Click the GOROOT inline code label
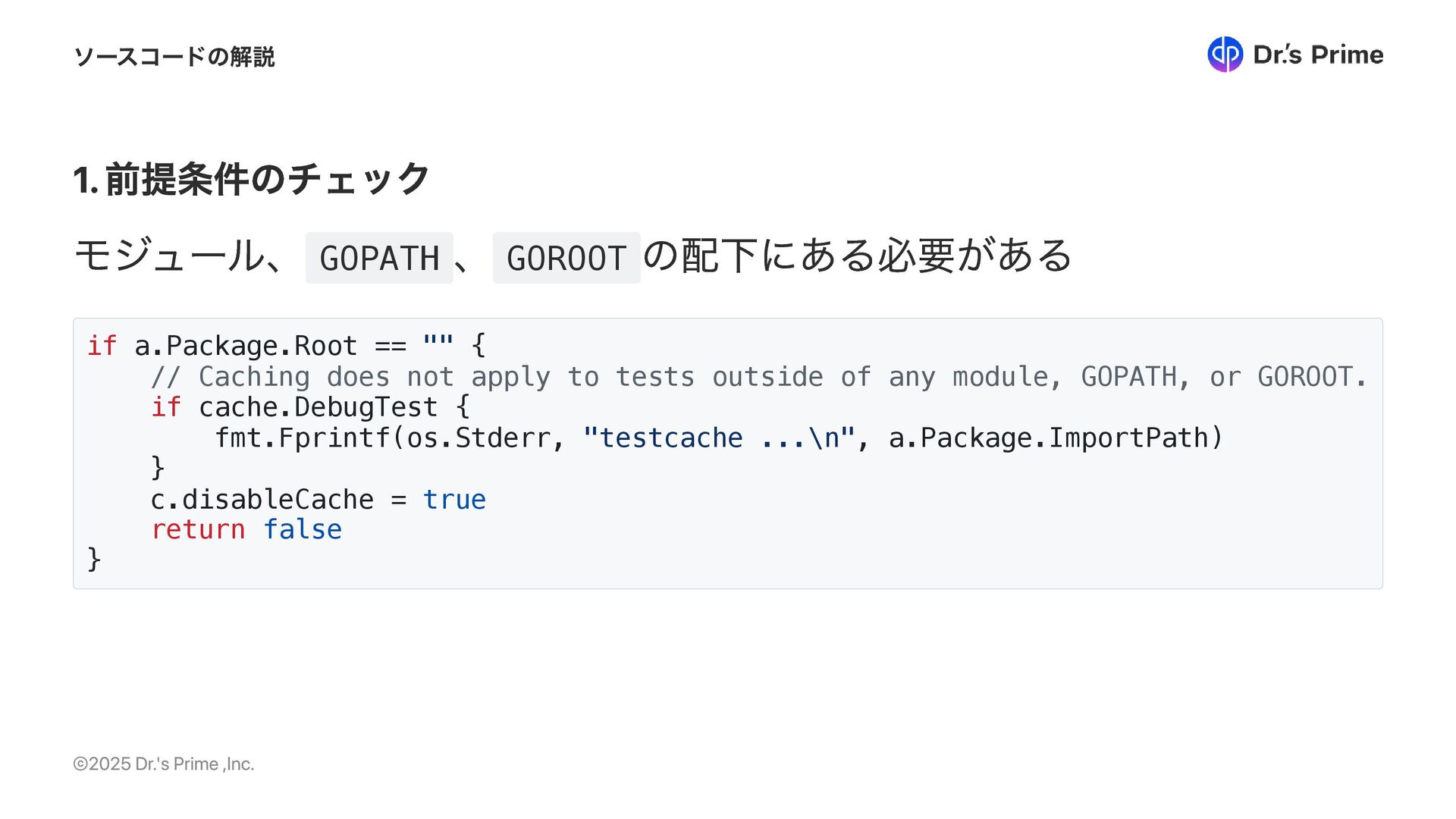 tap(566, 258)
